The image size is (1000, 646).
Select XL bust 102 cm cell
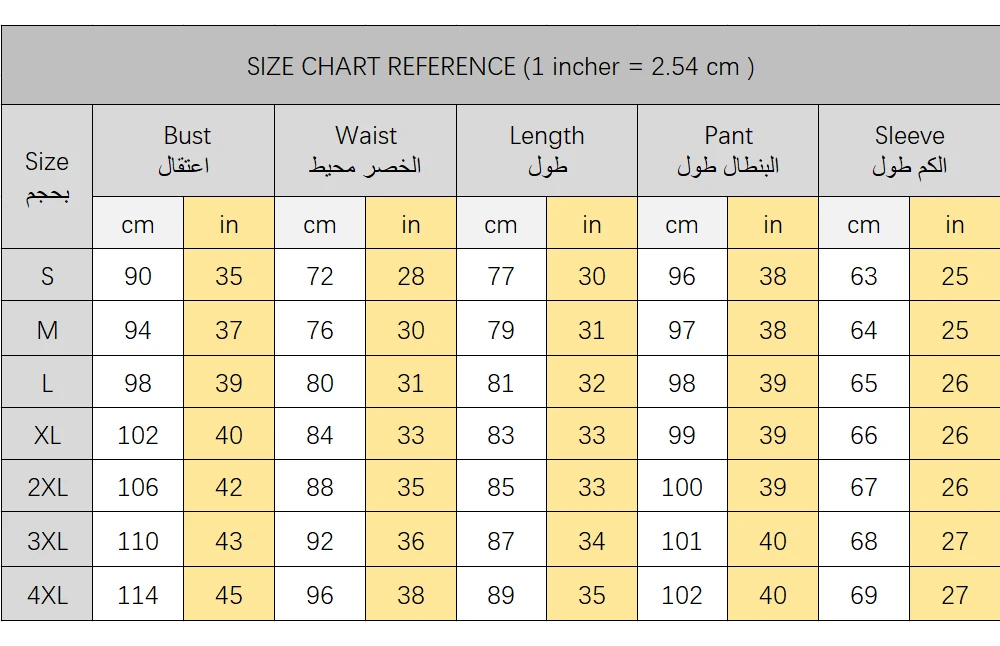(x=138, y=435)
